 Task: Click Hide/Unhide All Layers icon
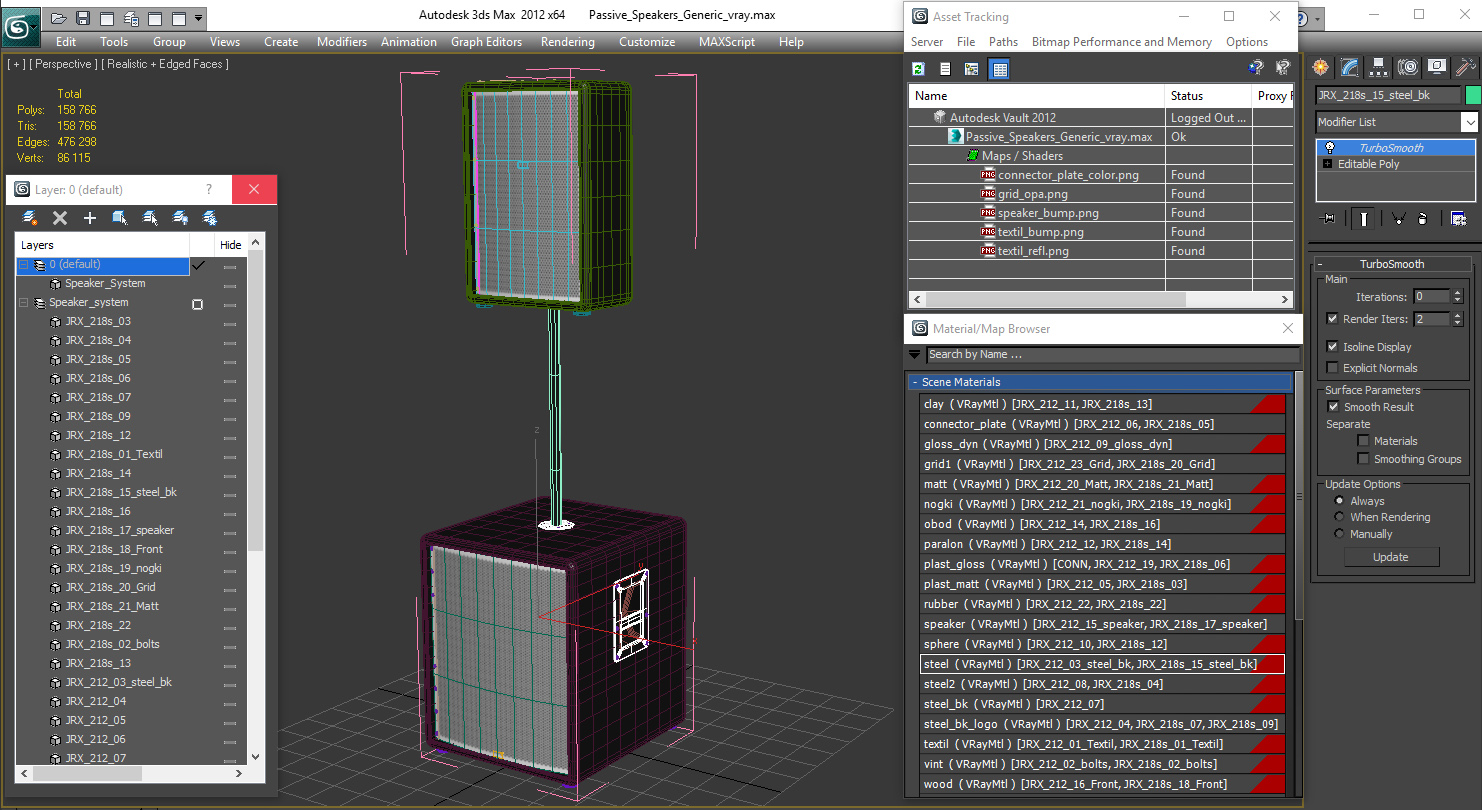pos(180,217)
